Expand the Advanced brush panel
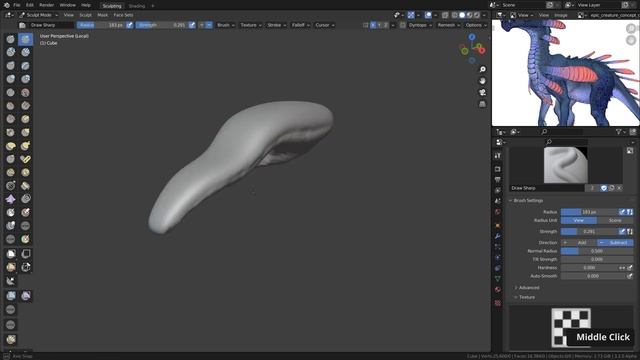640x360 pixels. 529,287
